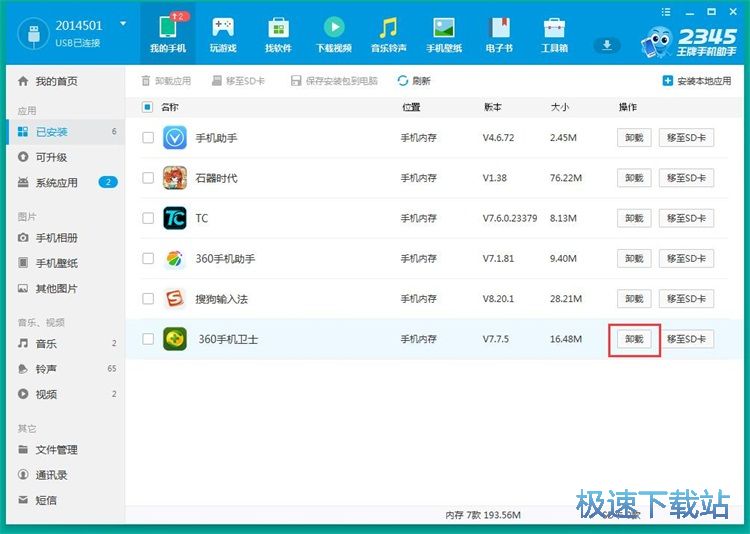Toggle the select-all checkbox beside 名称
The width and height of the screenshot is (750, 534).
148,107
